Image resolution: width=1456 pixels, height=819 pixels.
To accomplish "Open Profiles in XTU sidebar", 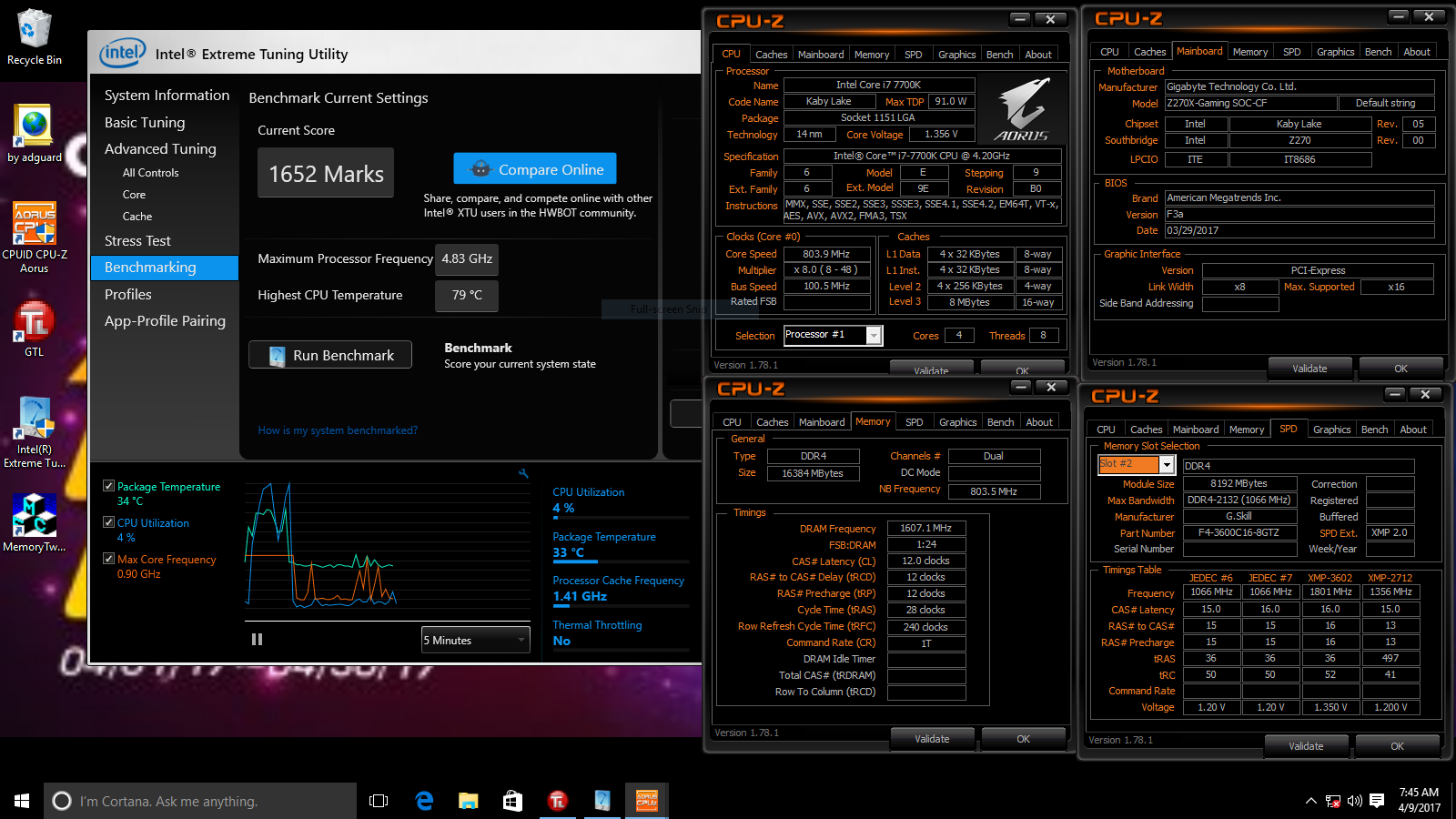I will tap(127, 295).
